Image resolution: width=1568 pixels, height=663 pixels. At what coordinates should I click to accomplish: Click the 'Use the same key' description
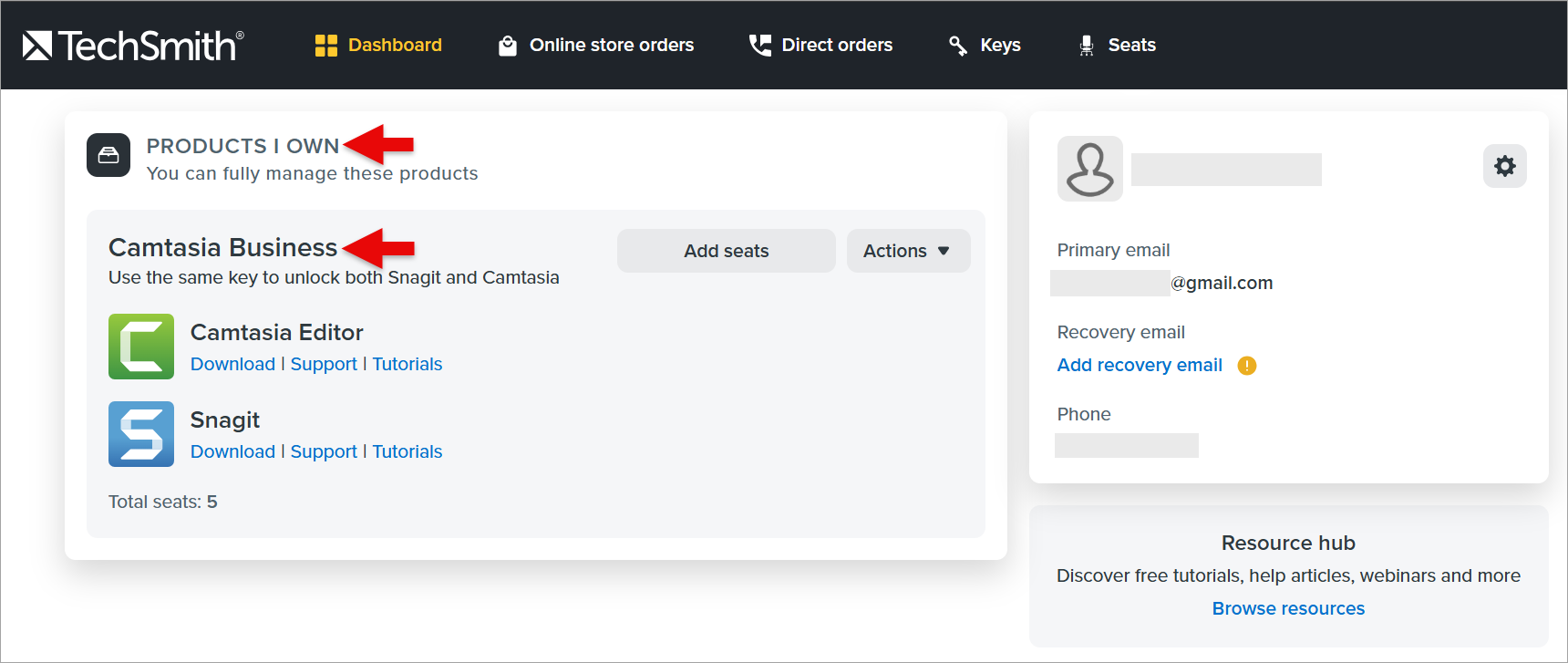334,277
